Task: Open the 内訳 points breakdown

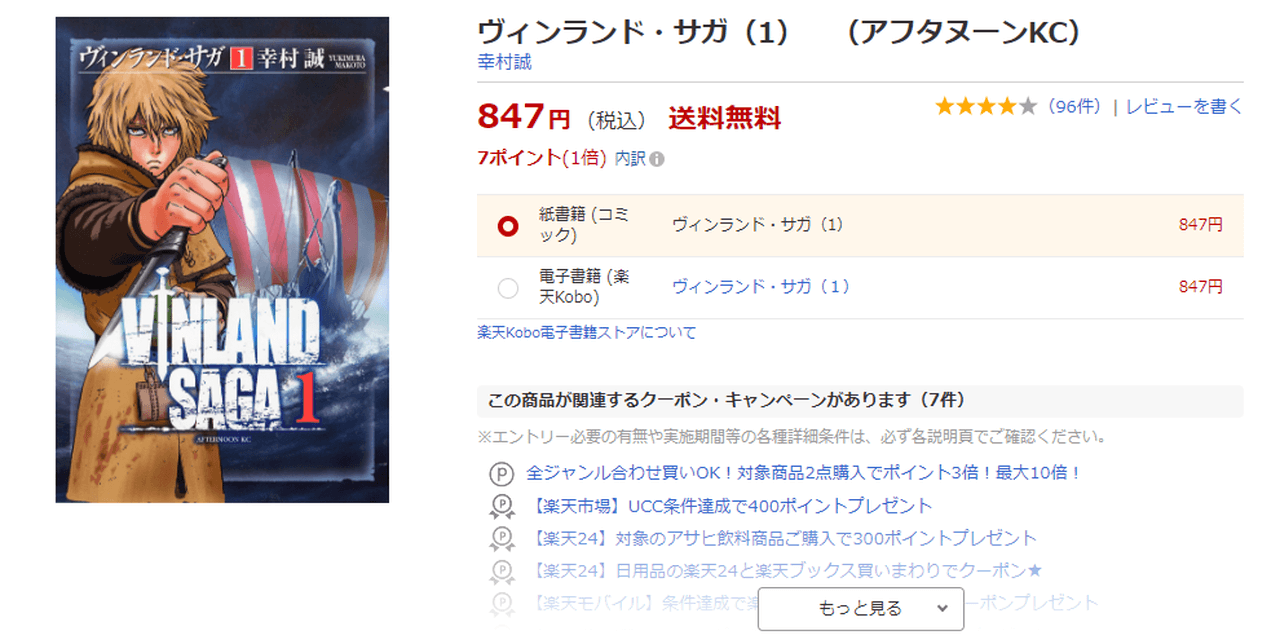Action: [x=630, y=159]
